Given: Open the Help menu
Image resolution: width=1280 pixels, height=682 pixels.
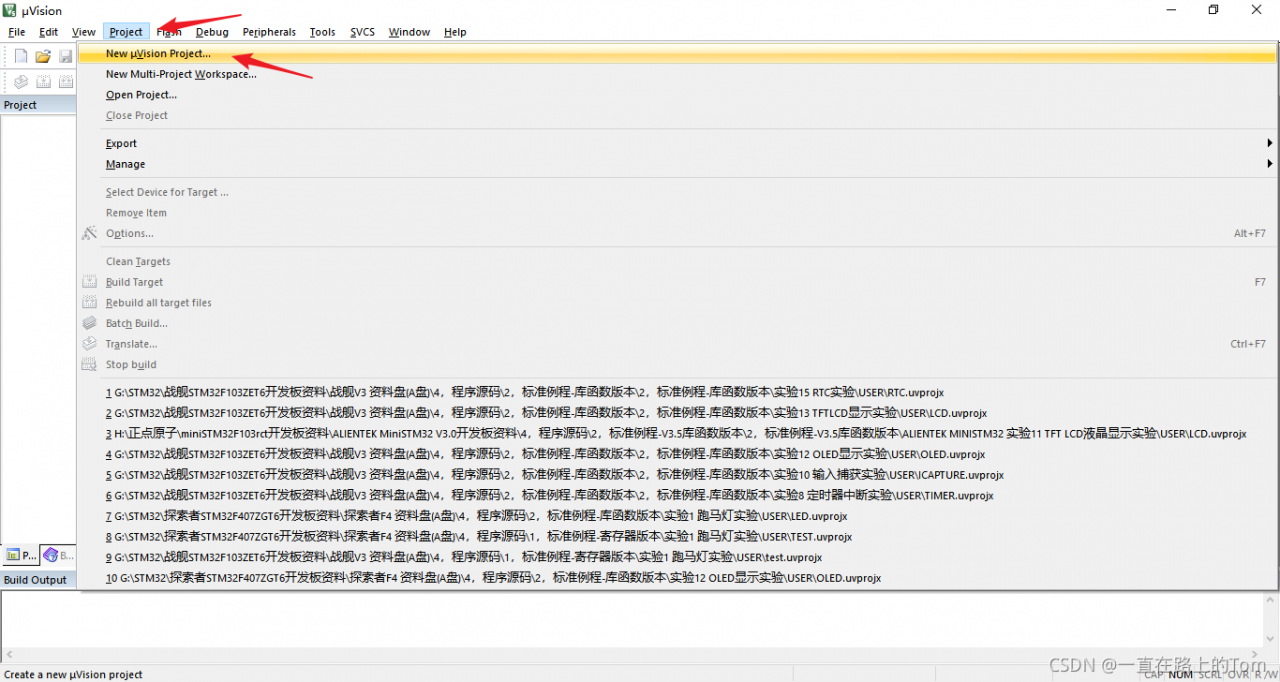Looking at the screenshot, I should (455, 32).
